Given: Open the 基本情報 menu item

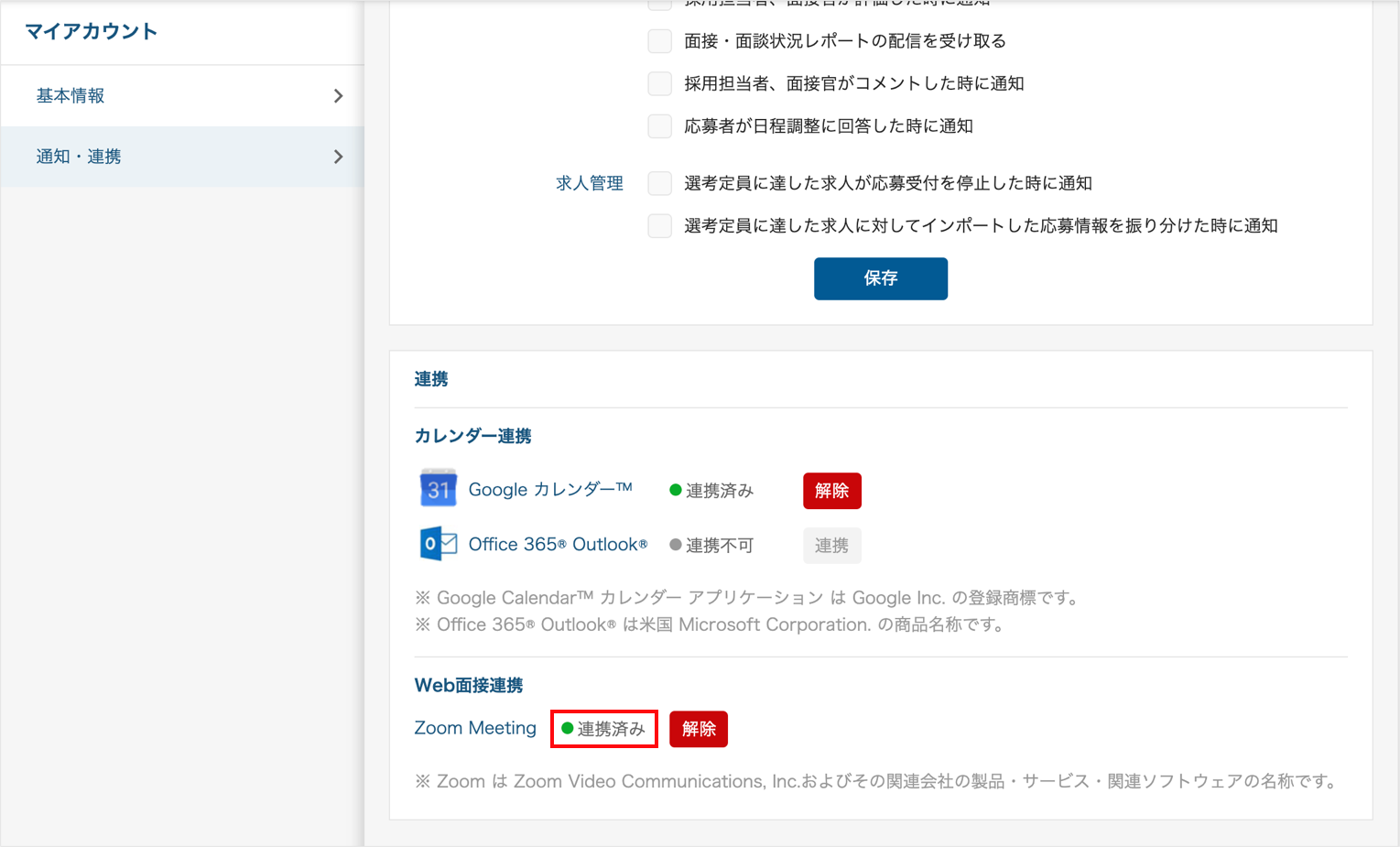Looking at the screenshot, I should [182, 96].
